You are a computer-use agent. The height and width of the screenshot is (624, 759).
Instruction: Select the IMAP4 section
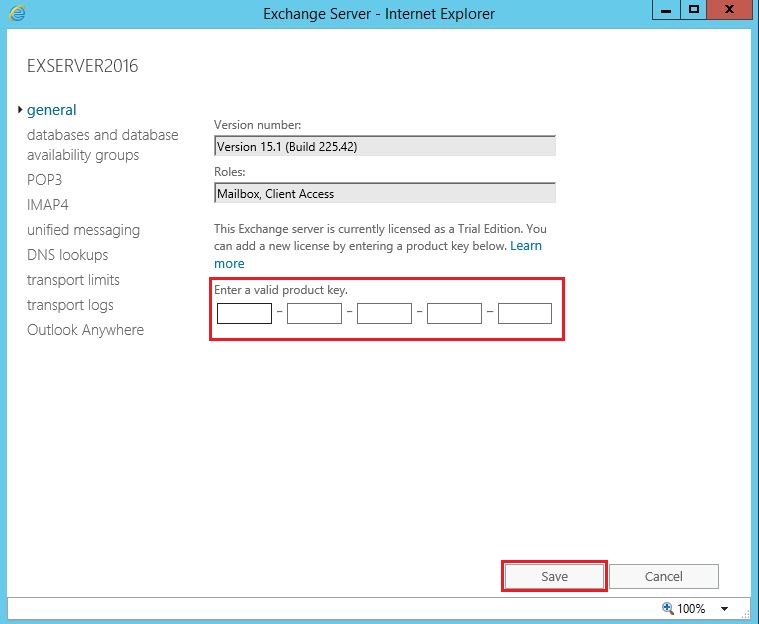(47, 205)
